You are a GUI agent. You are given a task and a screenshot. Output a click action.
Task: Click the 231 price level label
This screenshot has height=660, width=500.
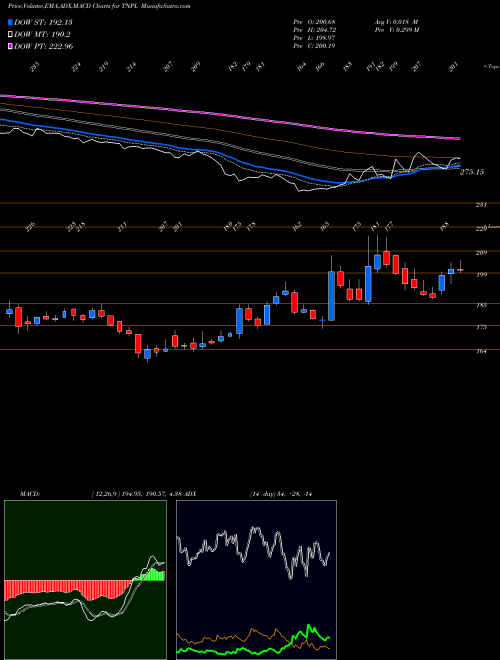point(481,205)
